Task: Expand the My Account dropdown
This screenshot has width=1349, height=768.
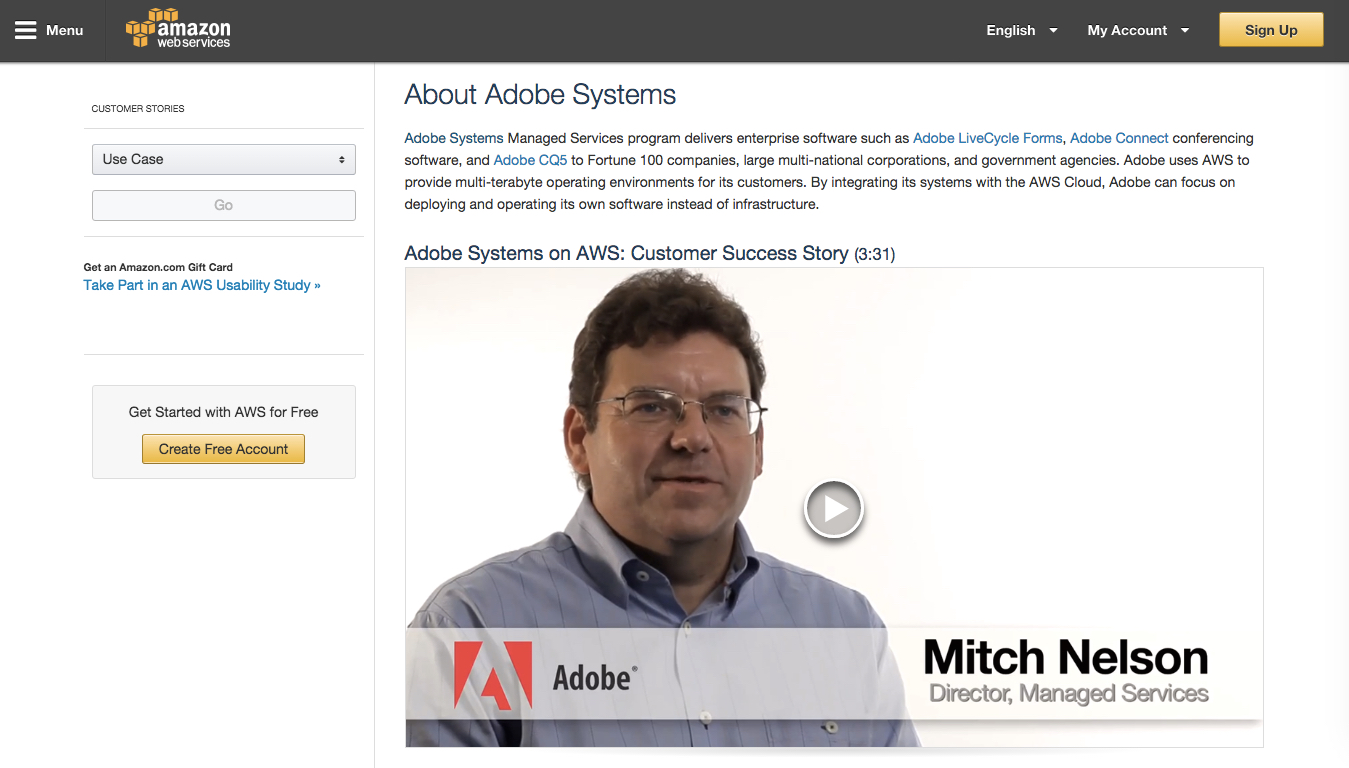Action: 1127,30
